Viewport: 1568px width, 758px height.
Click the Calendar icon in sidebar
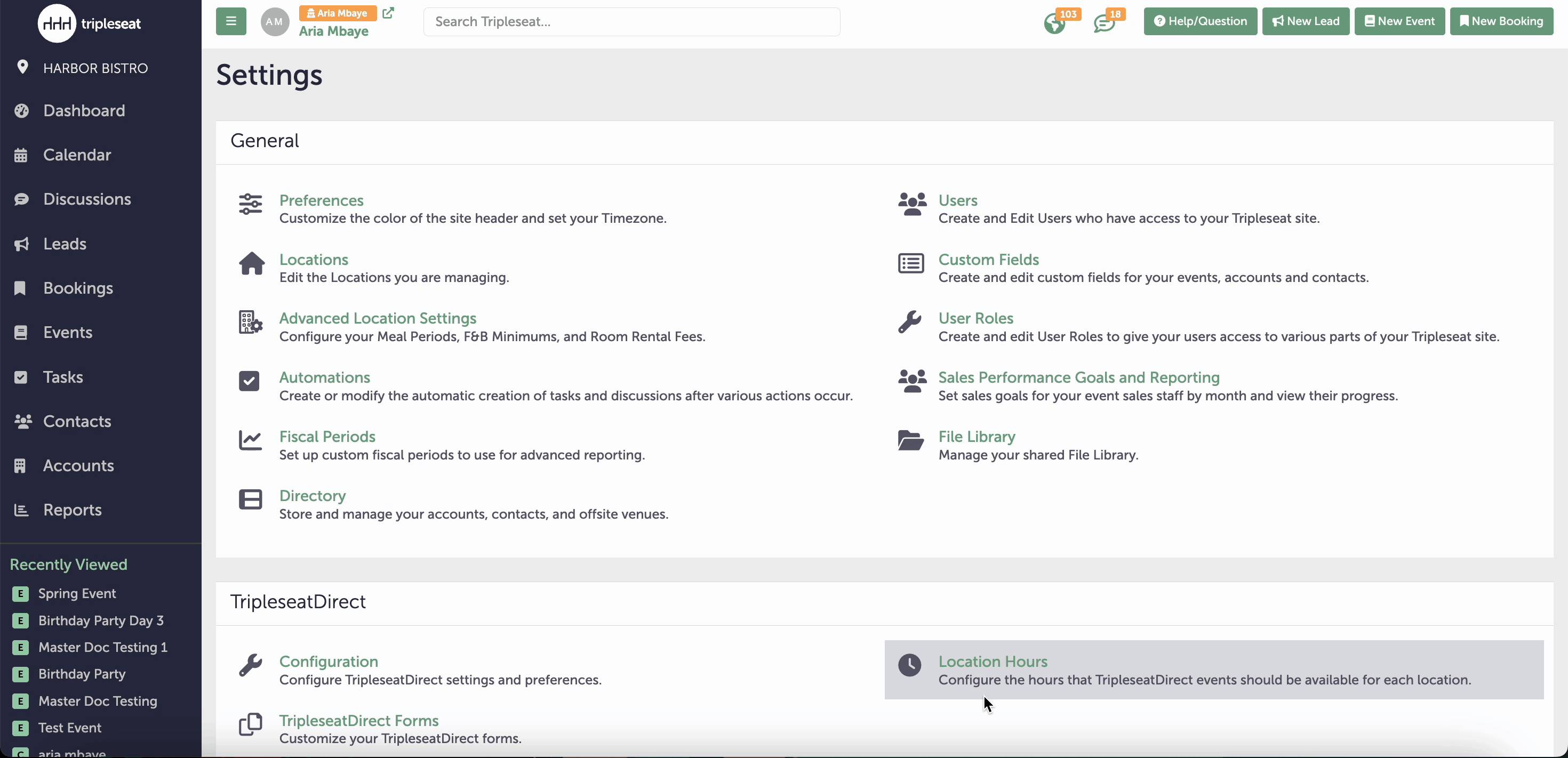(21, 155)
